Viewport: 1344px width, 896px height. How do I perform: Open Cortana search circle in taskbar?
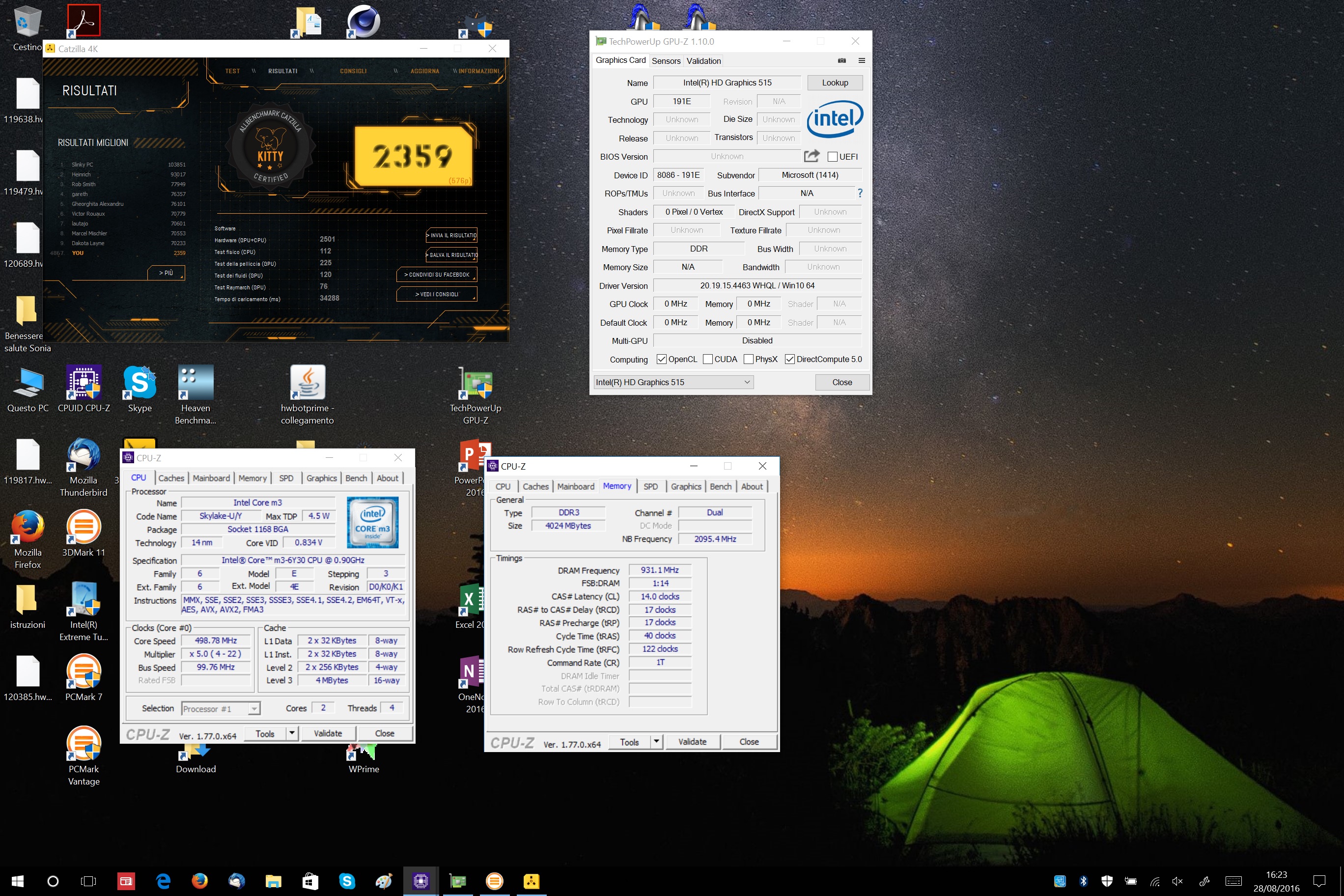click(53, 881)
